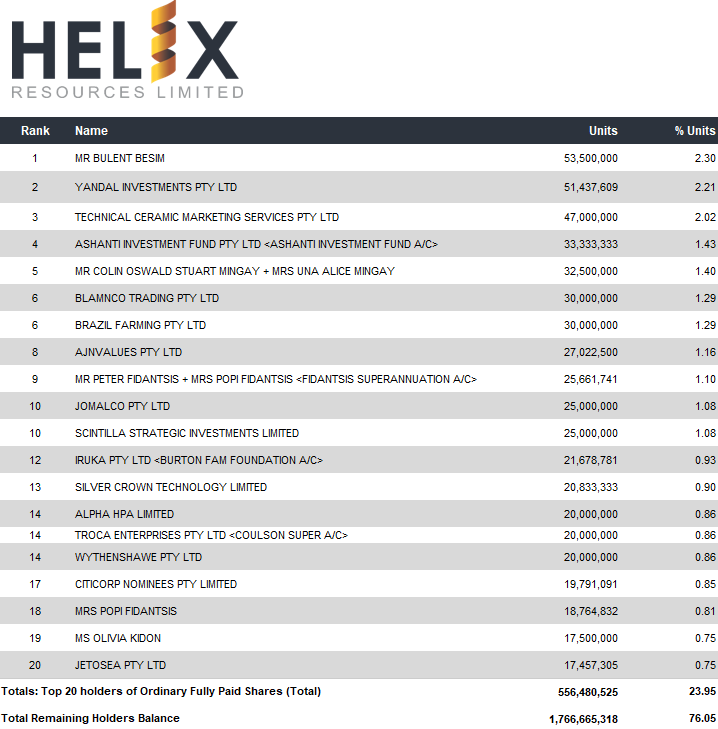Screen dimensions: 718x729
Task: Click the Name column header
Action: pos(92,131)
